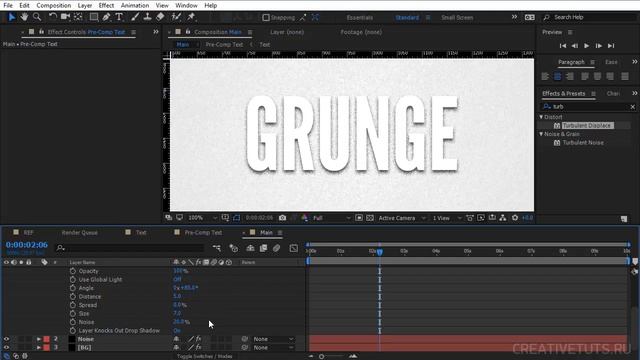
Task: Select the Eraser tool
Action: (x=160, y=17)
